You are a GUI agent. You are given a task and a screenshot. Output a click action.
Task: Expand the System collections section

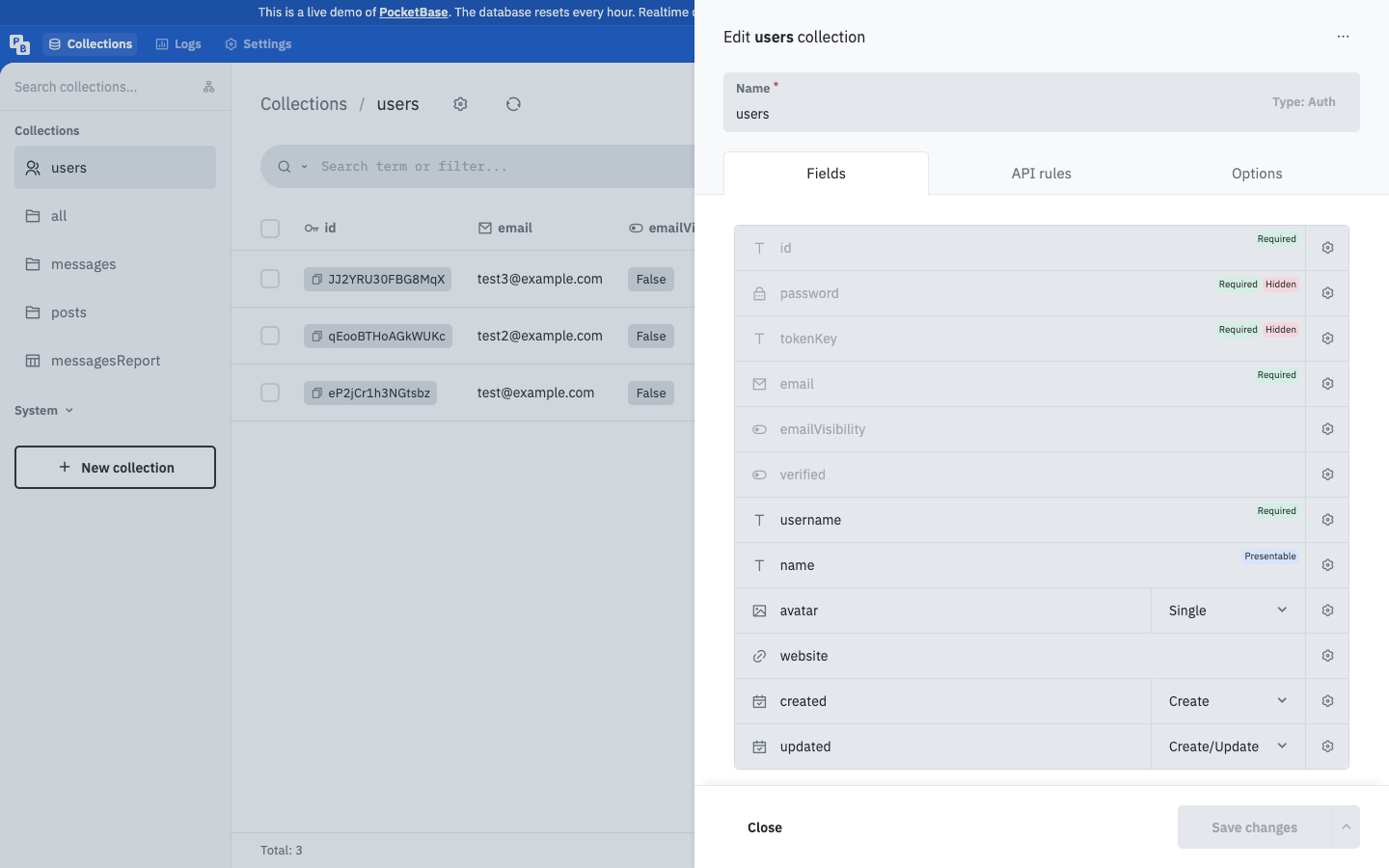click(43, 411)
